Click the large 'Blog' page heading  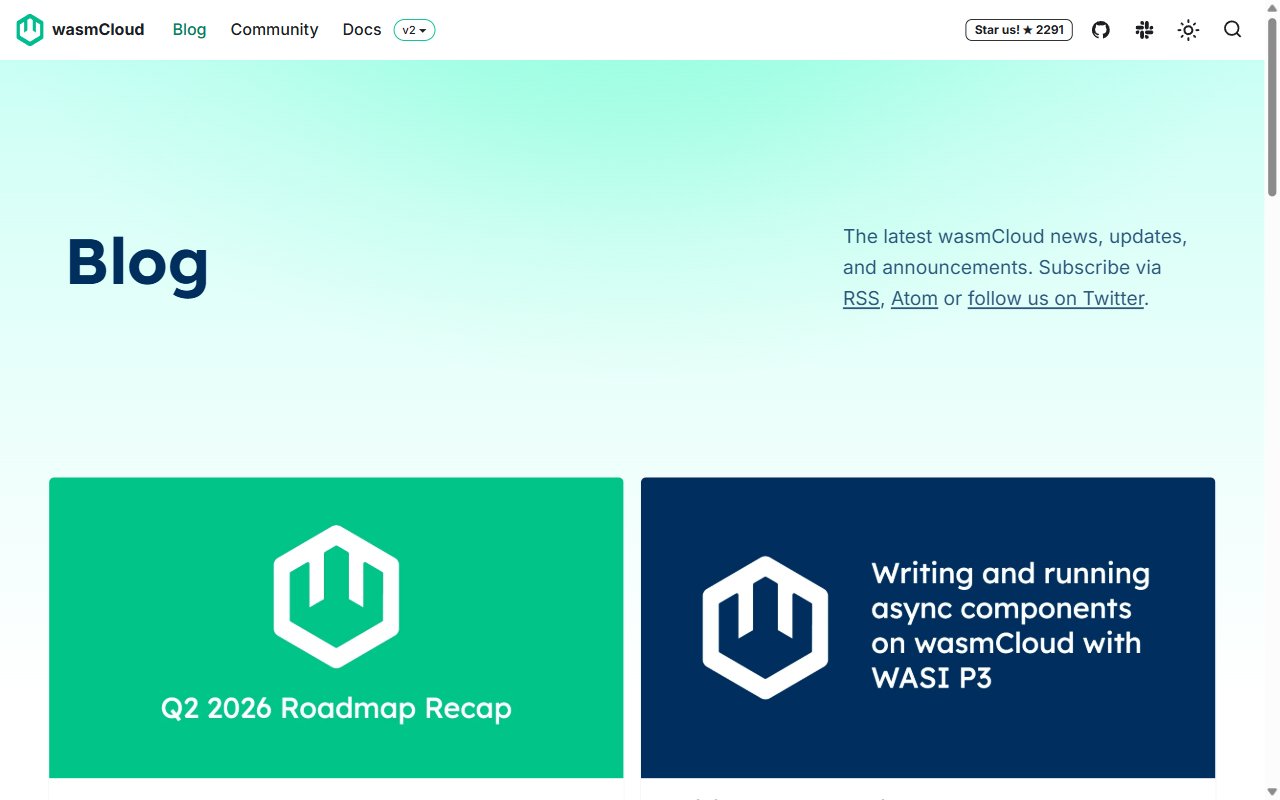(x=138, y=263)
